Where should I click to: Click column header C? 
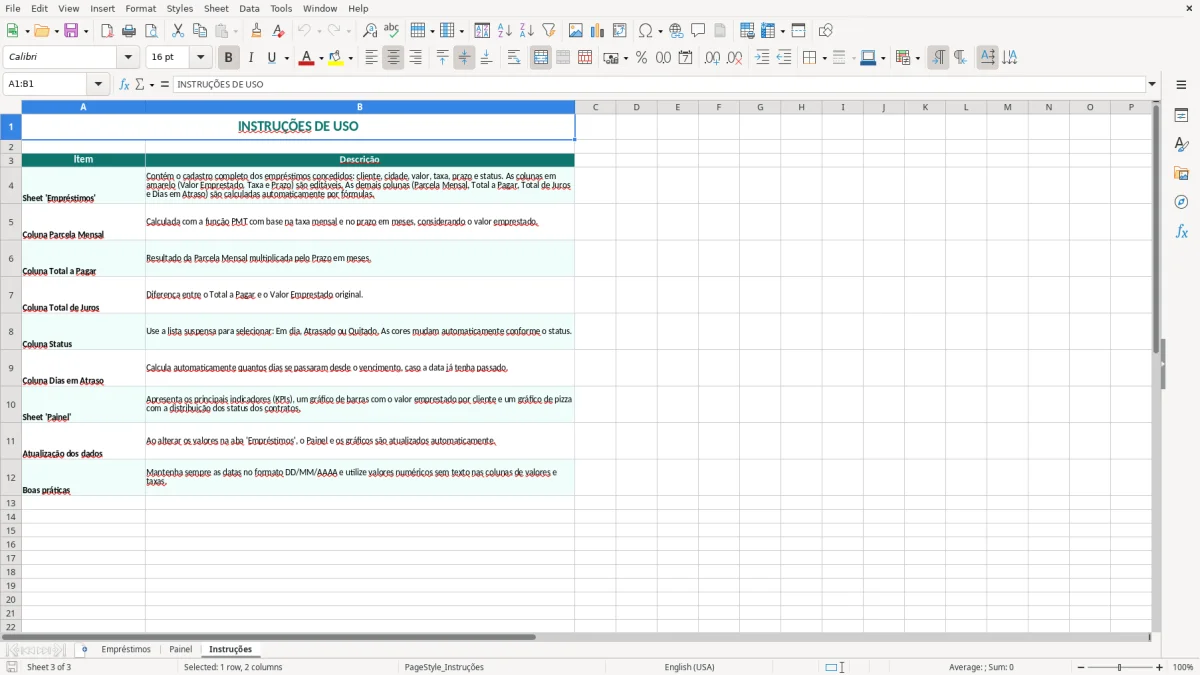pyautogui.click(x=595, y=107)
